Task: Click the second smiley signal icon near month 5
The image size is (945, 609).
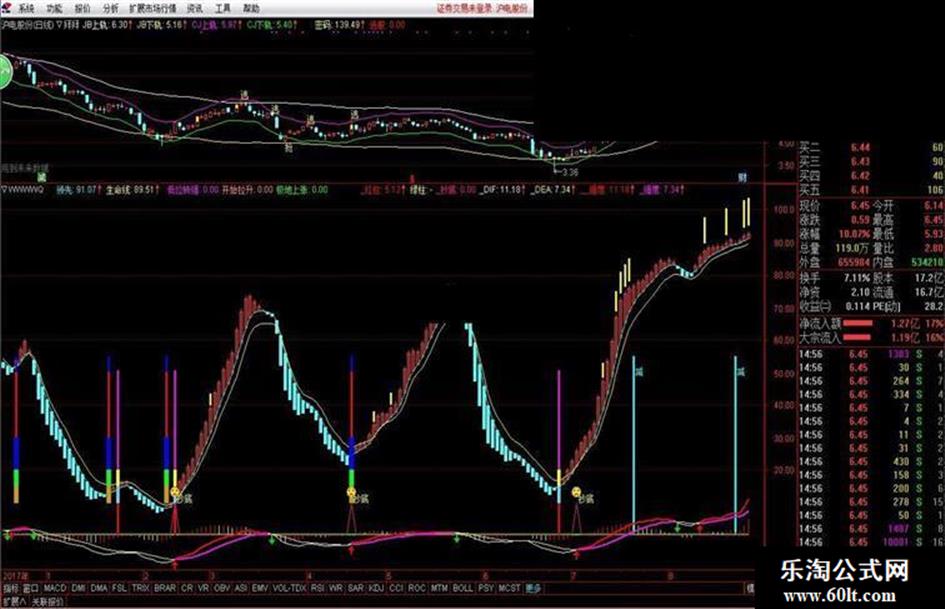Action: click(352, 493)
